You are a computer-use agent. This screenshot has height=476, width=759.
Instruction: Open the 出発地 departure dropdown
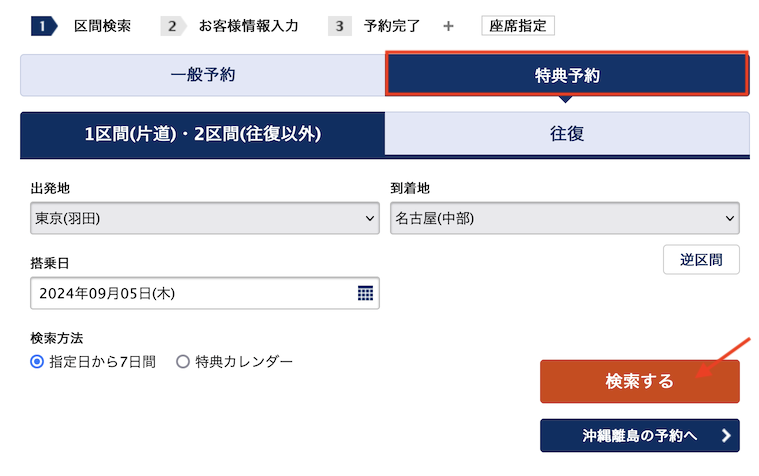[x=205, y=218]
